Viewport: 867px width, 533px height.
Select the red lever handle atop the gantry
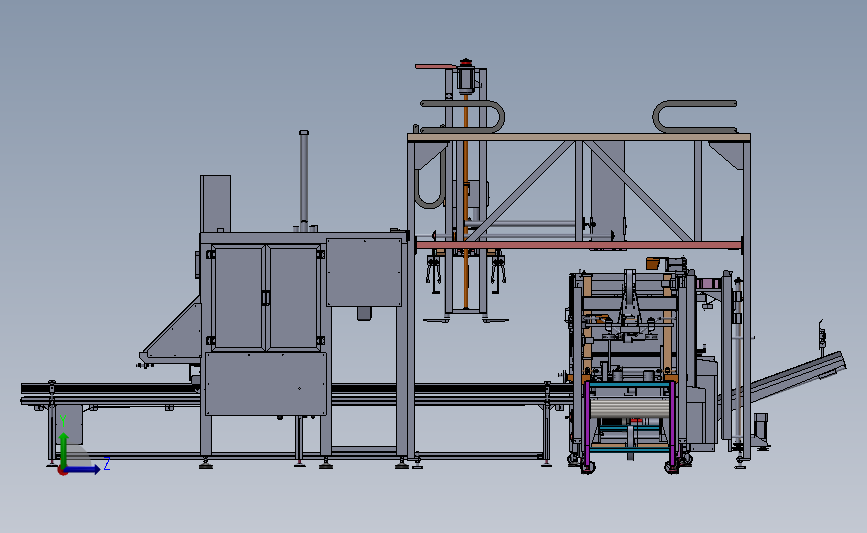436,66
